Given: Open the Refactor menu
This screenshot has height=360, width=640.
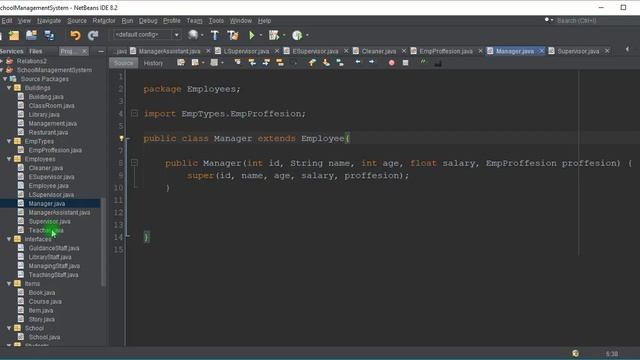Looking at the screenshot, I should [104, 21].
